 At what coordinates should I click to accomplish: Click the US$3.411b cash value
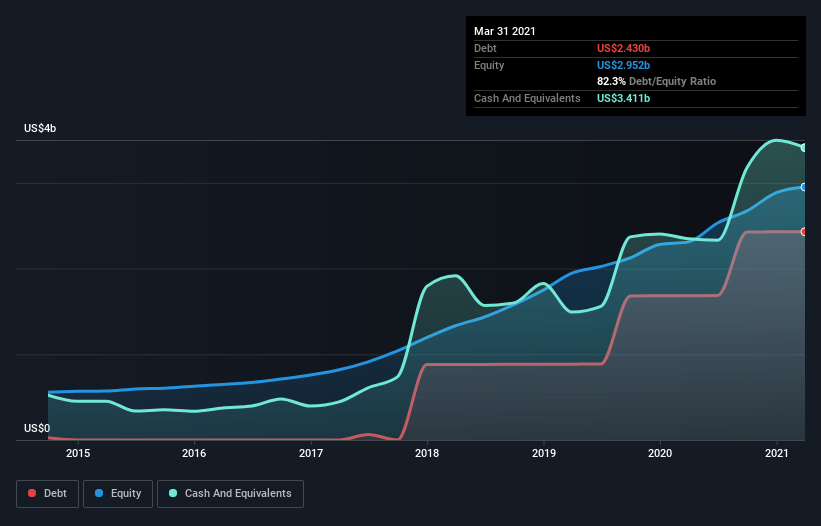pyautogui.click(x=624, y=98)
